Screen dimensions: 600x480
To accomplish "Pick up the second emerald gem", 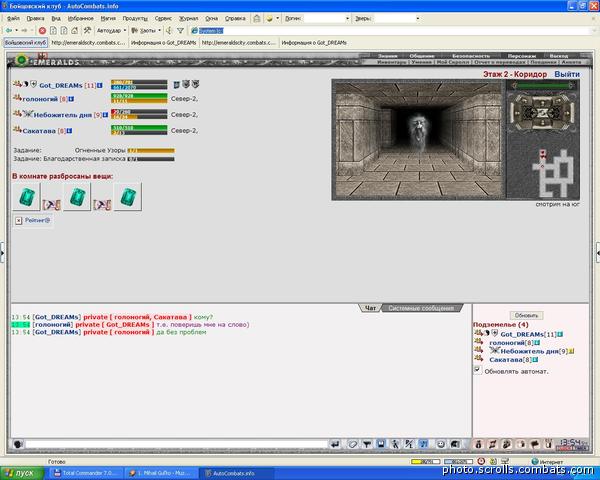I will pos(77,196).
